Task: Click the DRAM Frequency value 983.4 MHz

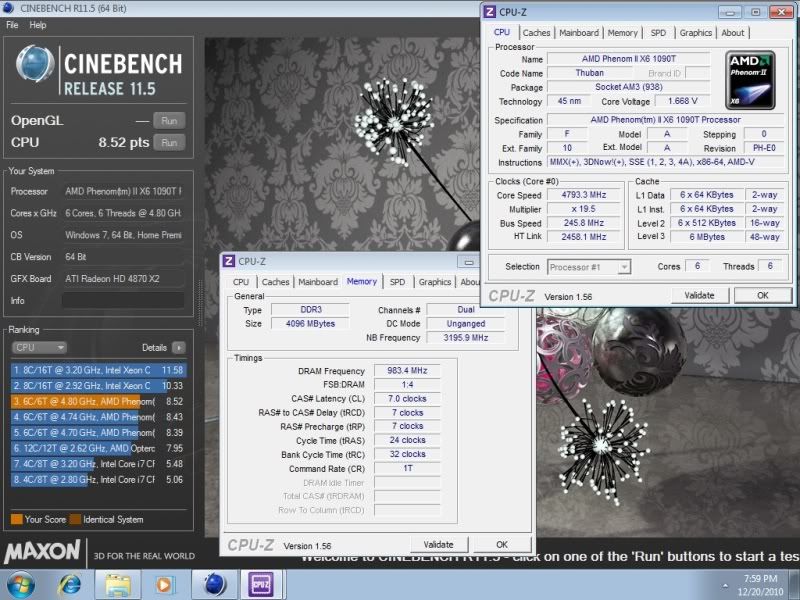Action: tap(407, 370)
